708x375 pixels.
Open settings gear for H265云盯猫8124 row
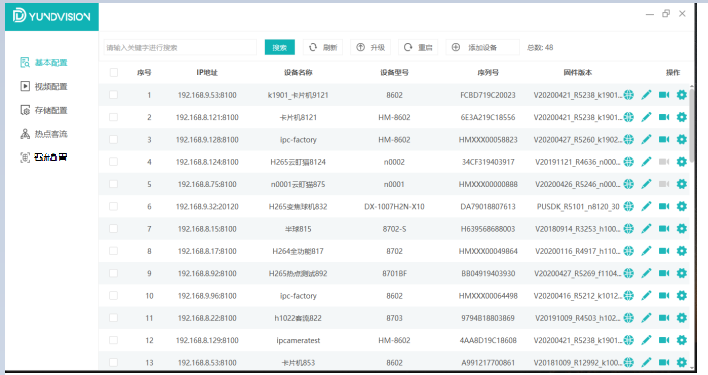682,162
